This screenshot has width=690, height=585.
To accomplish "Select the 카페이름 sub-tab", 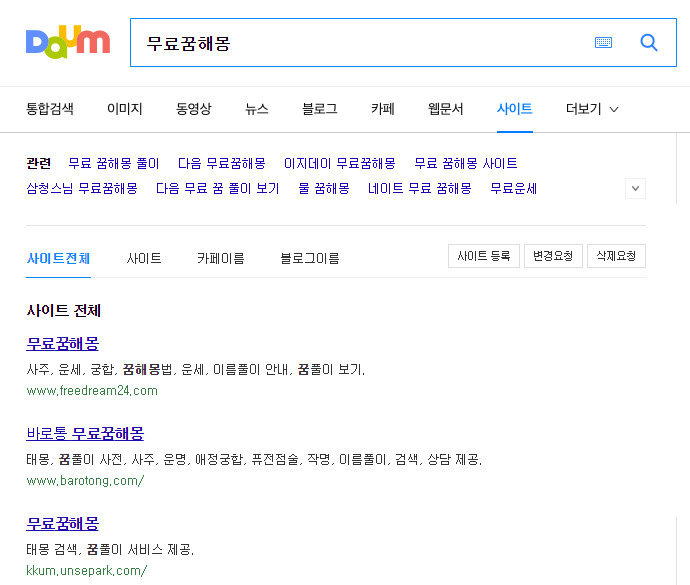I will tap(220, 258).
